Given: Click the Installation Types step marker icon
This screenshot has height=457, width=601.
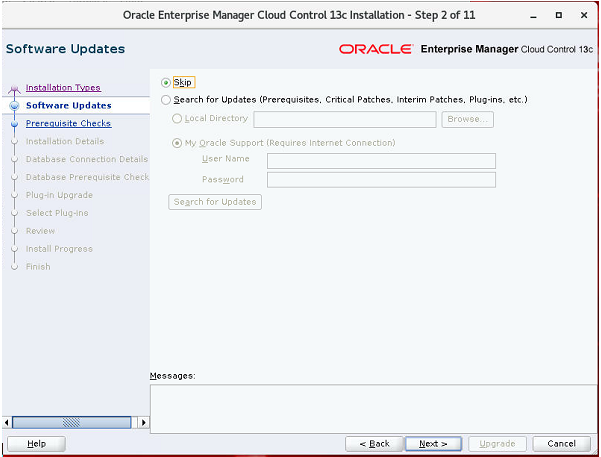Looking at the screenshot, I should tap(14, 88).
